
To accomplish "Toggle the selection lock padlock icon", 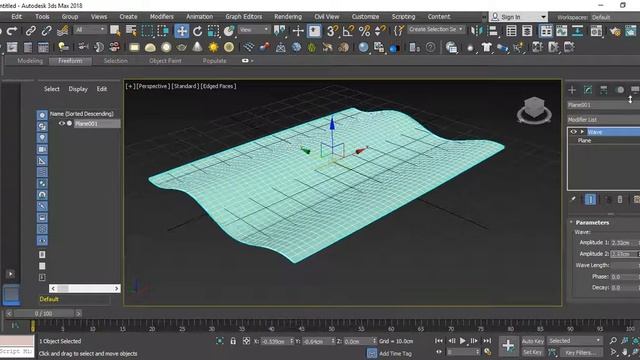I will pyautogui.click(x=233, y=341).
